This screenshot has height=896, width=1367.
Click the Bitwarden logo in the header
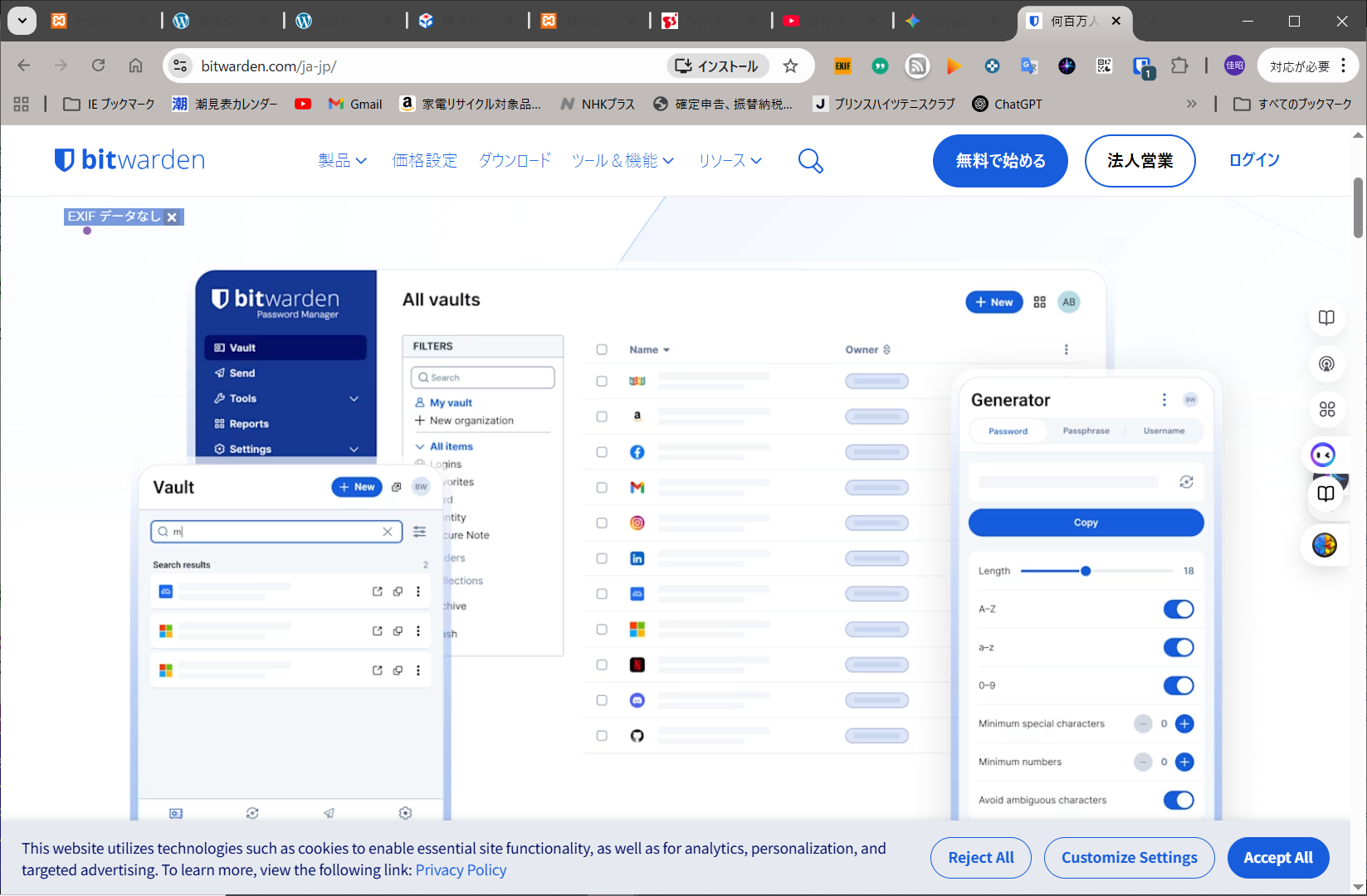[129, 160]
